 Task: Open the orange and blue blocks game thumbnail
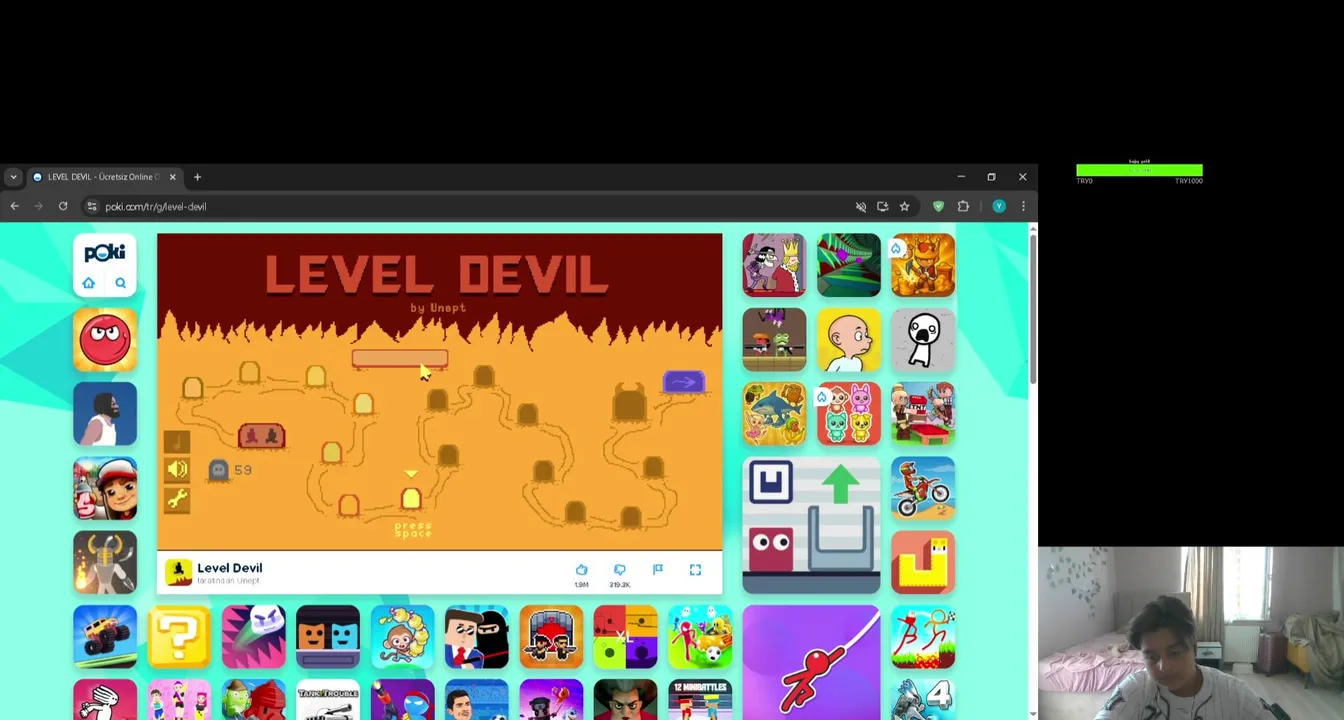point(328,637)
